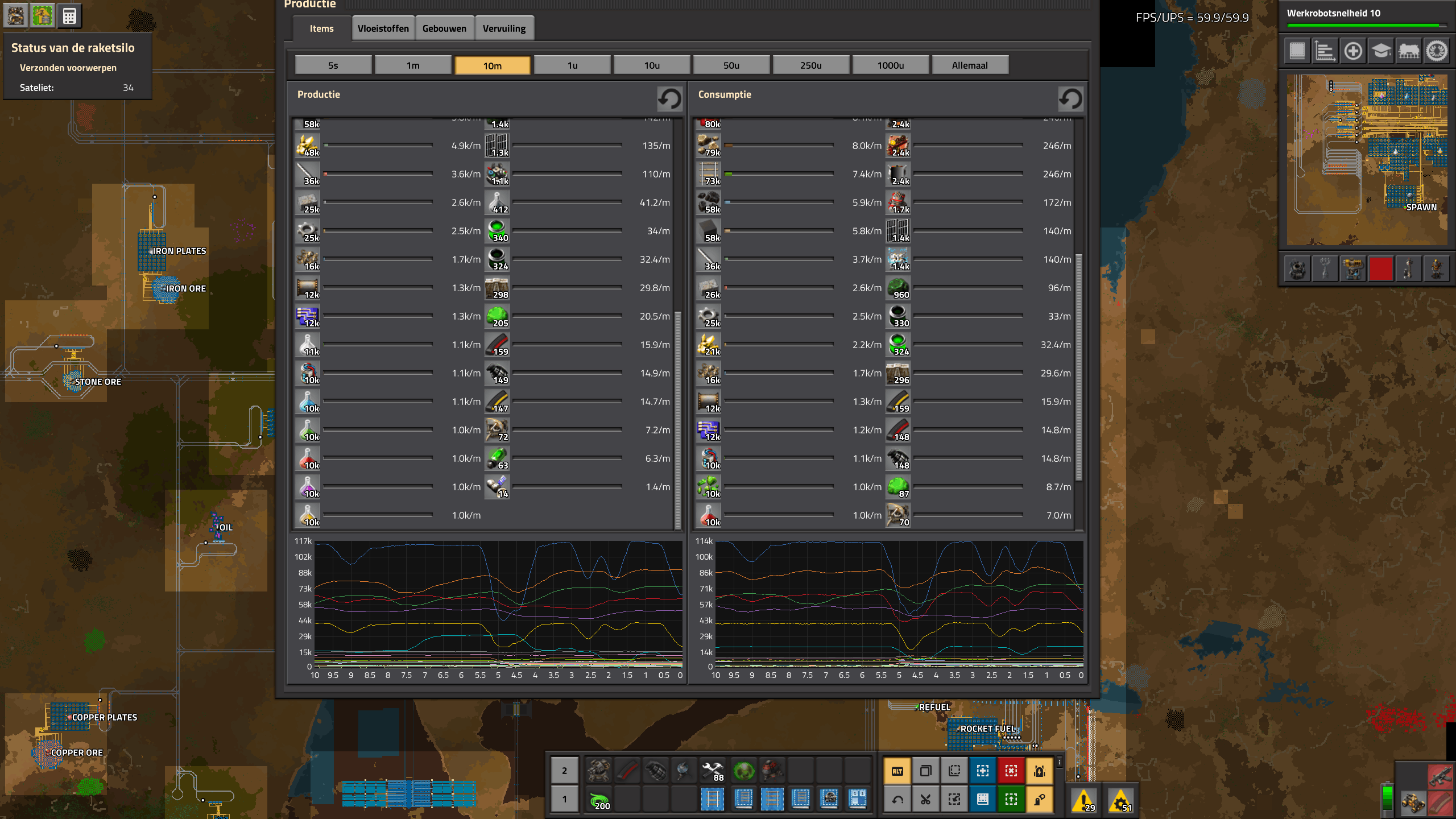Open the blueprint library panel button
Image resolution: width=1456 pixels, height=819 pixels.
pos(1297,51)
